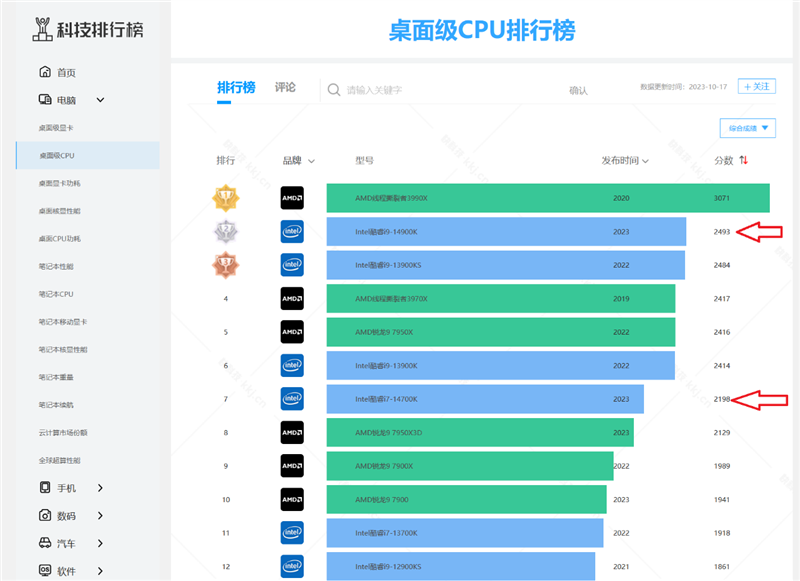Viewport: 800px width, 581px height.
Task: Expand the 软件 sidebar section chevron
Action: pos(100,571)
